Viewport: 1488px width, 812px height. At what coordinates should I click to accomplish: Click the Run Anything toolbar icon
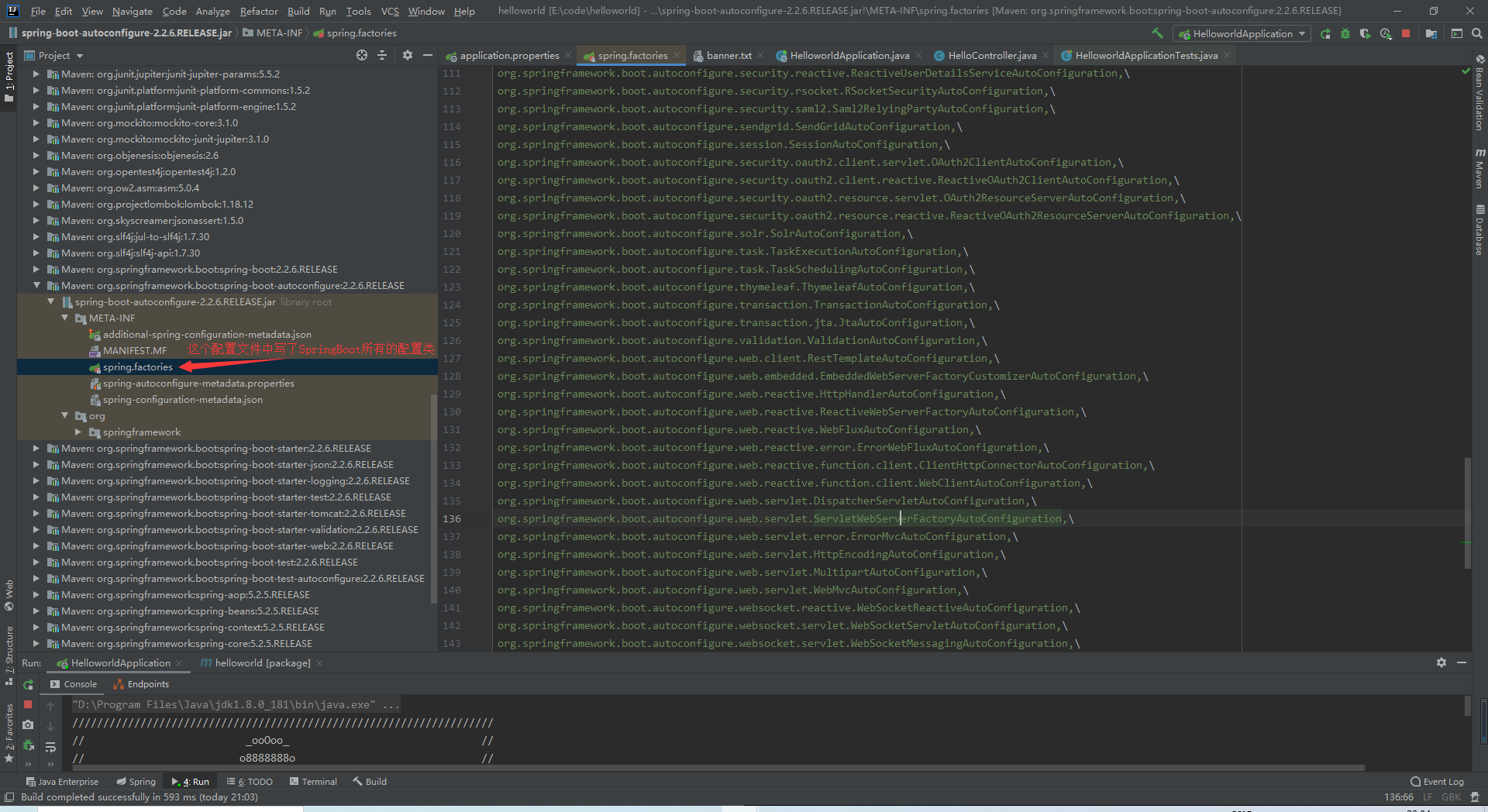click(1457, 33)
